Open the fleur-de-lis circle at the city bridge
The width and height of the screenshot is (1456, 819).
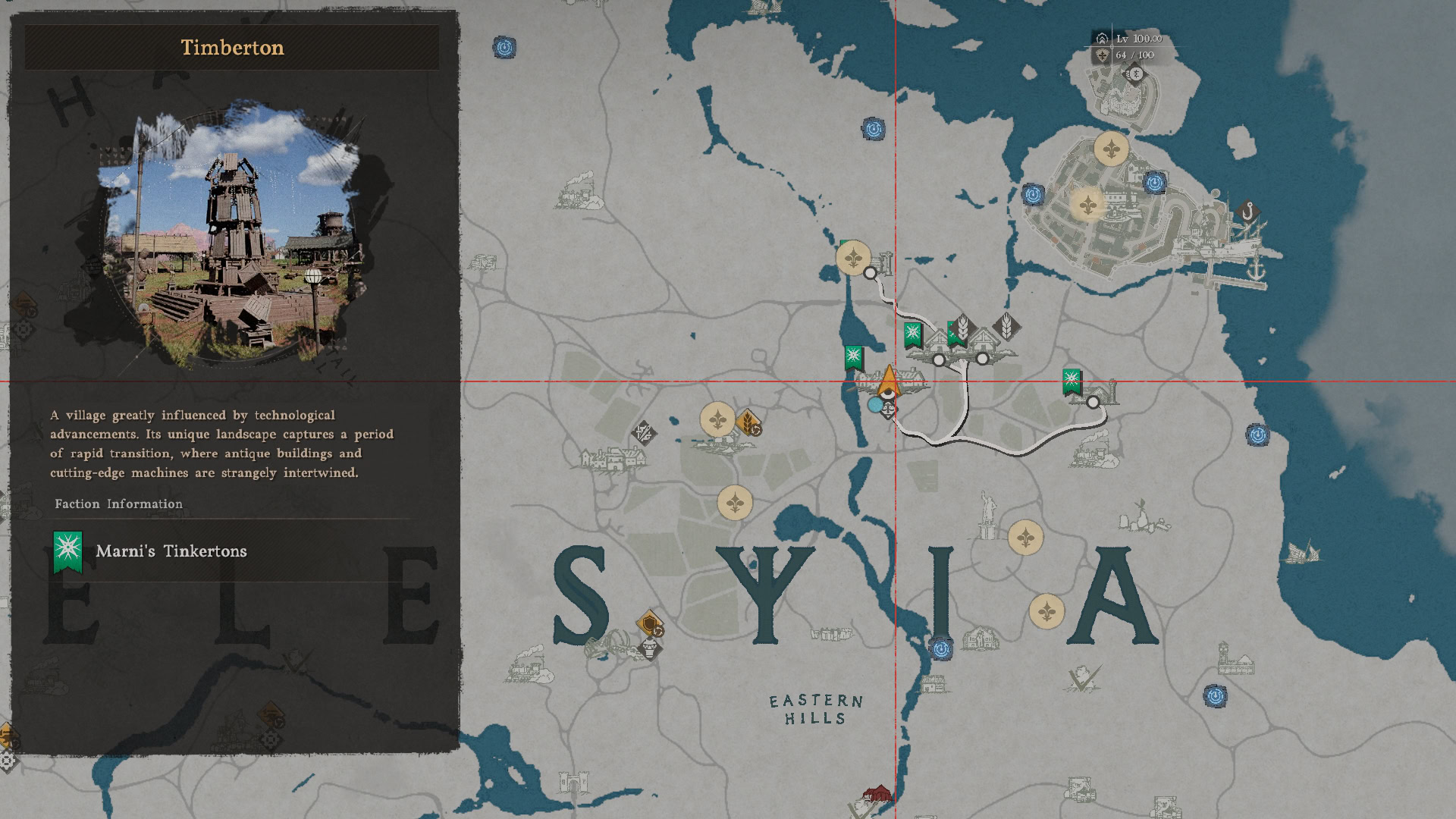(x=1112, y=149)
